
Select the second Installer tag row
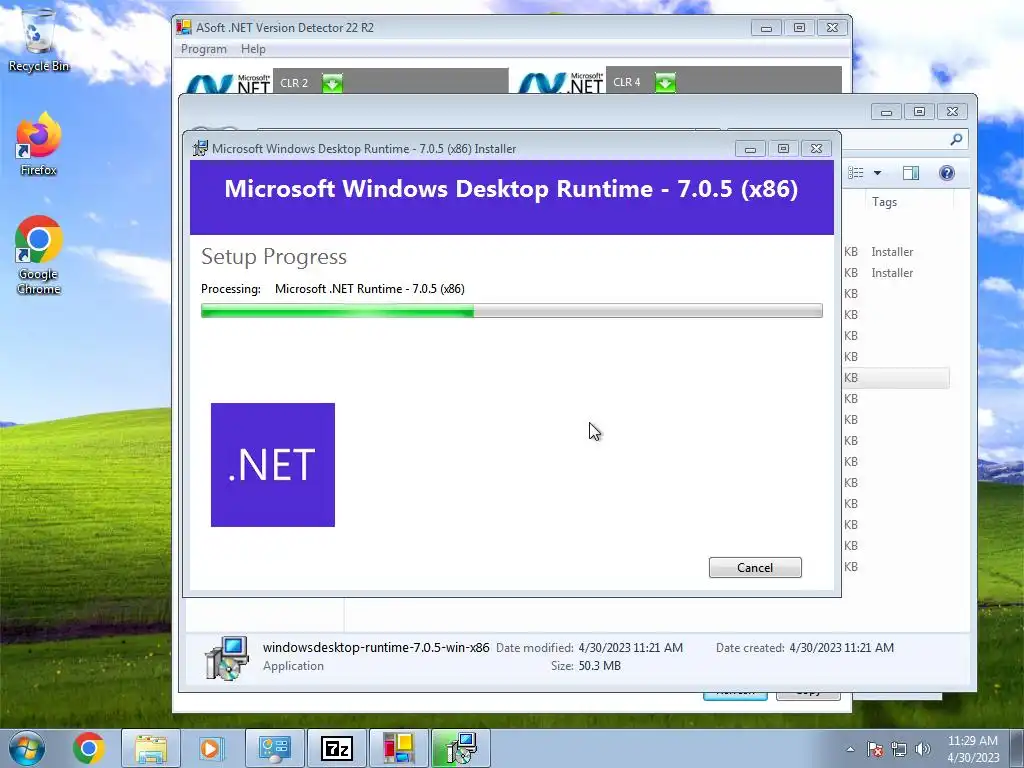(892, 273)
